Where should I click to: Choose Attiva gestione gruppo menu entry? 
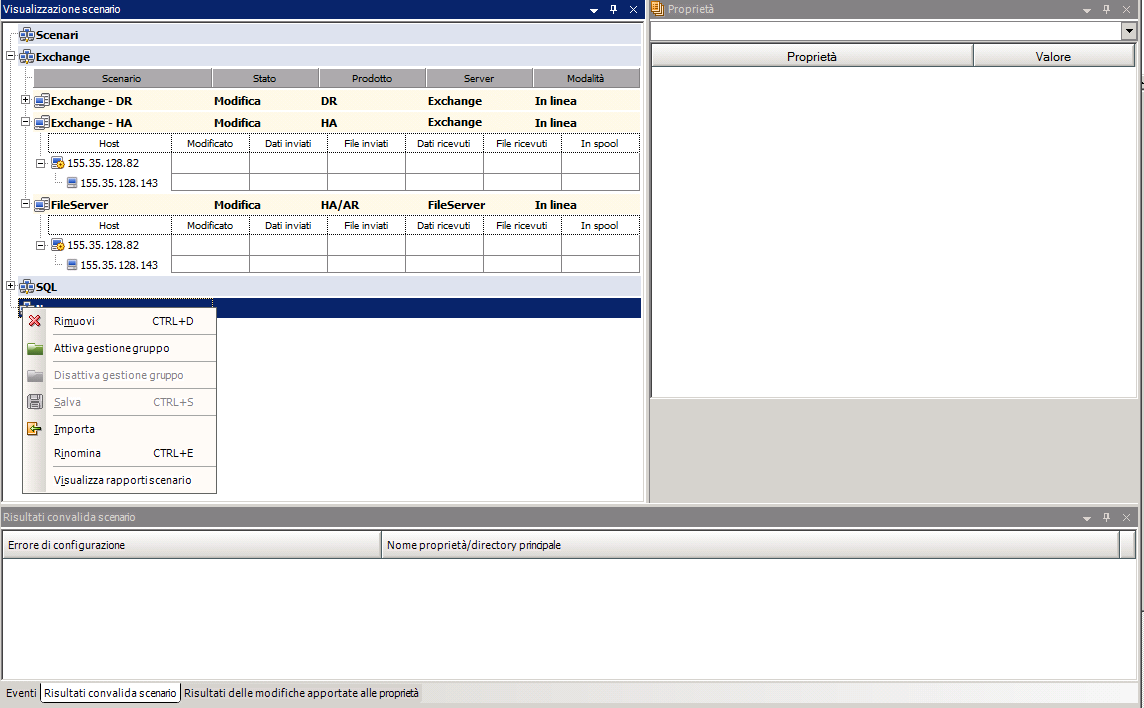tap(120, 348)
